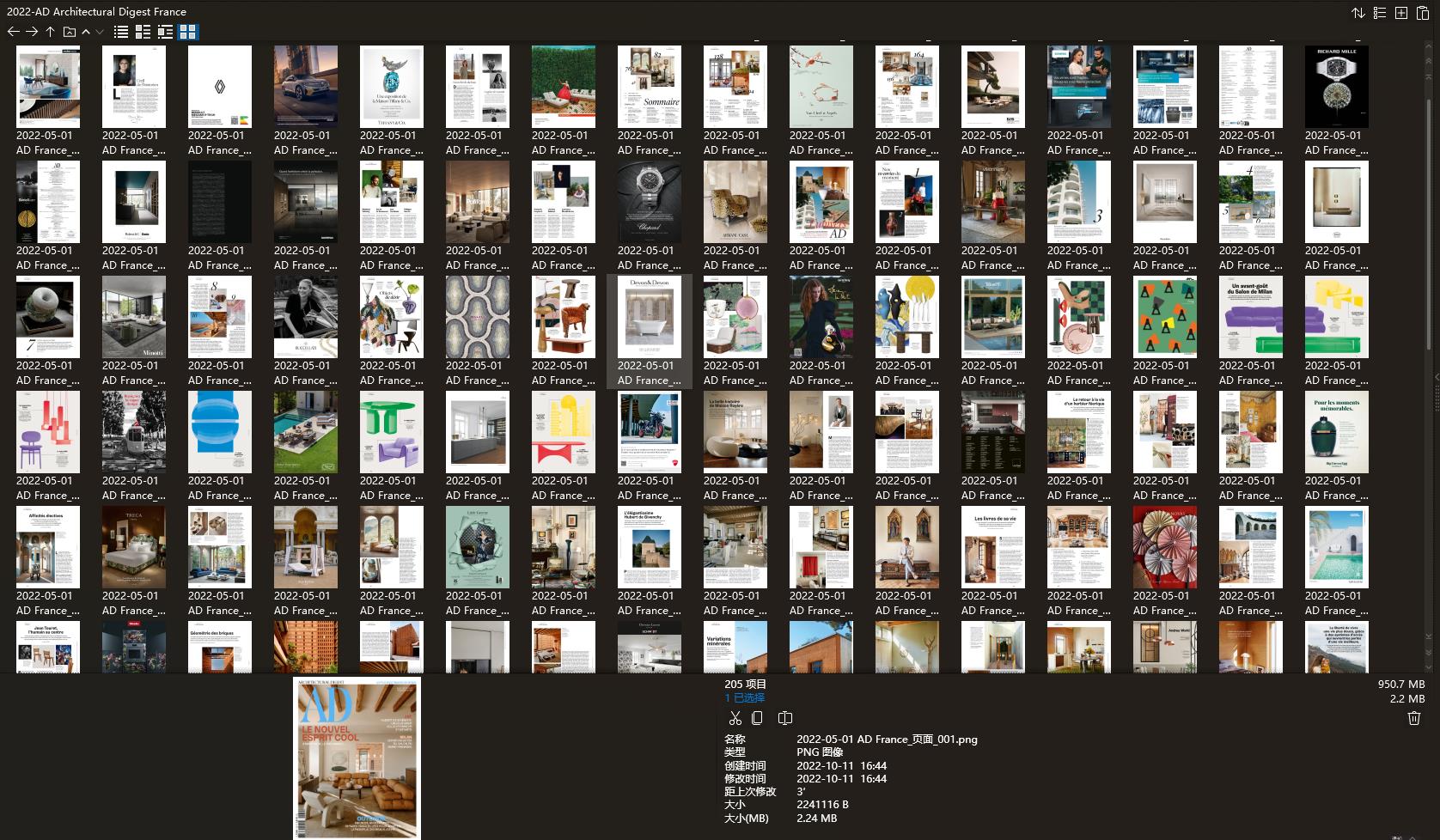Click the up chevron beside the folder icon
Viewport: 1440px width, 840px height.
click(x=86, y=32)
